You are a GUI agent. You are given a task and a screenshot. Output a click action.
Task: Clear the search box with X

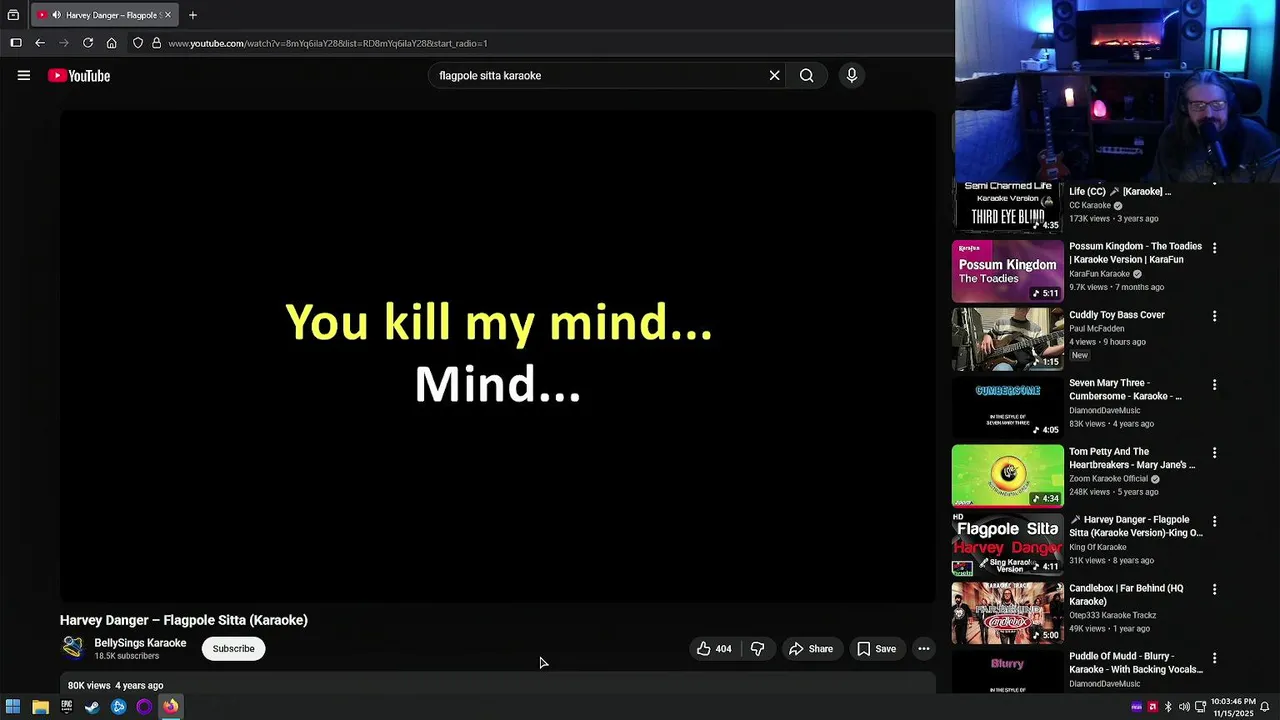774,75
